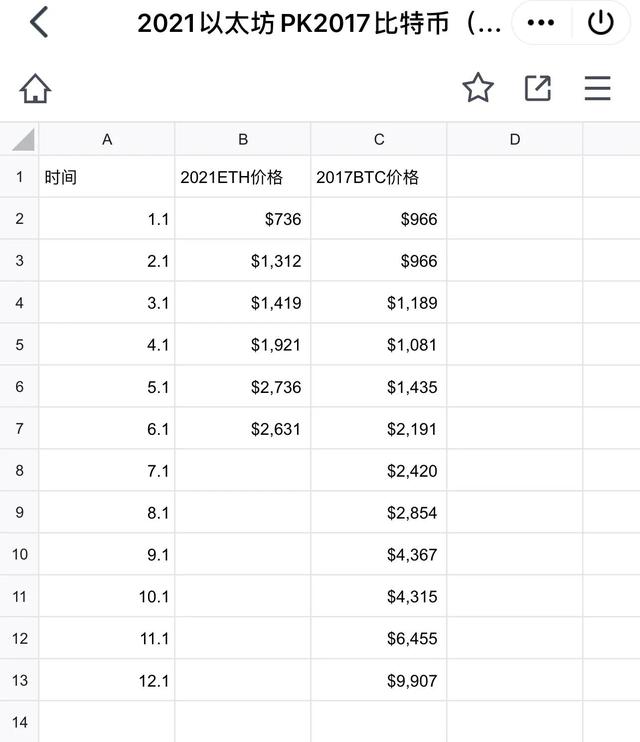Select the cell showing $2,420
This screenshot has height=742, width=640.
click(x=379, y=470)
